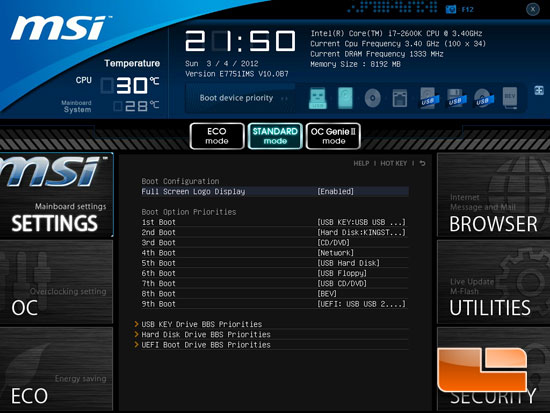550x413 pixels.
Task: Open the UTILITIES section
Action: coord(493,282)
